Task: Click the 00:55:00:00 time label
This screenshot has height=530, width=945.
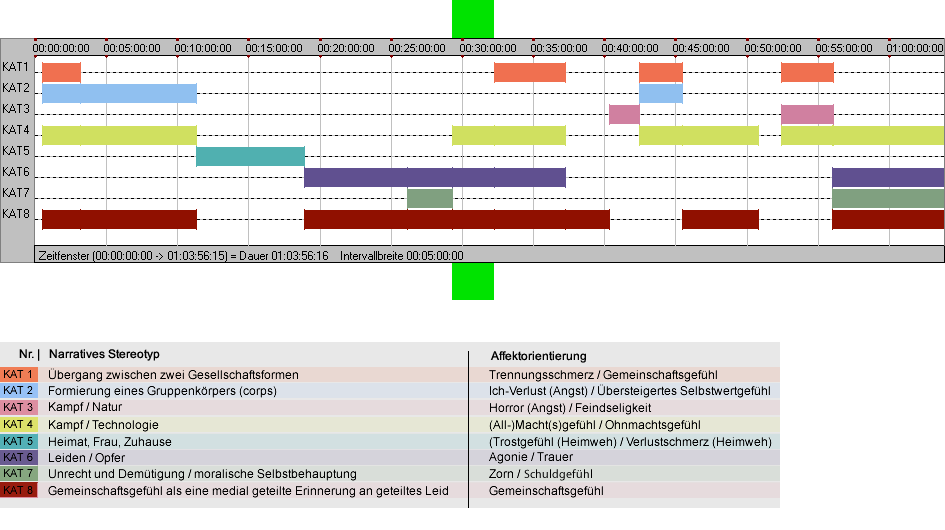Action: [844, 48]
